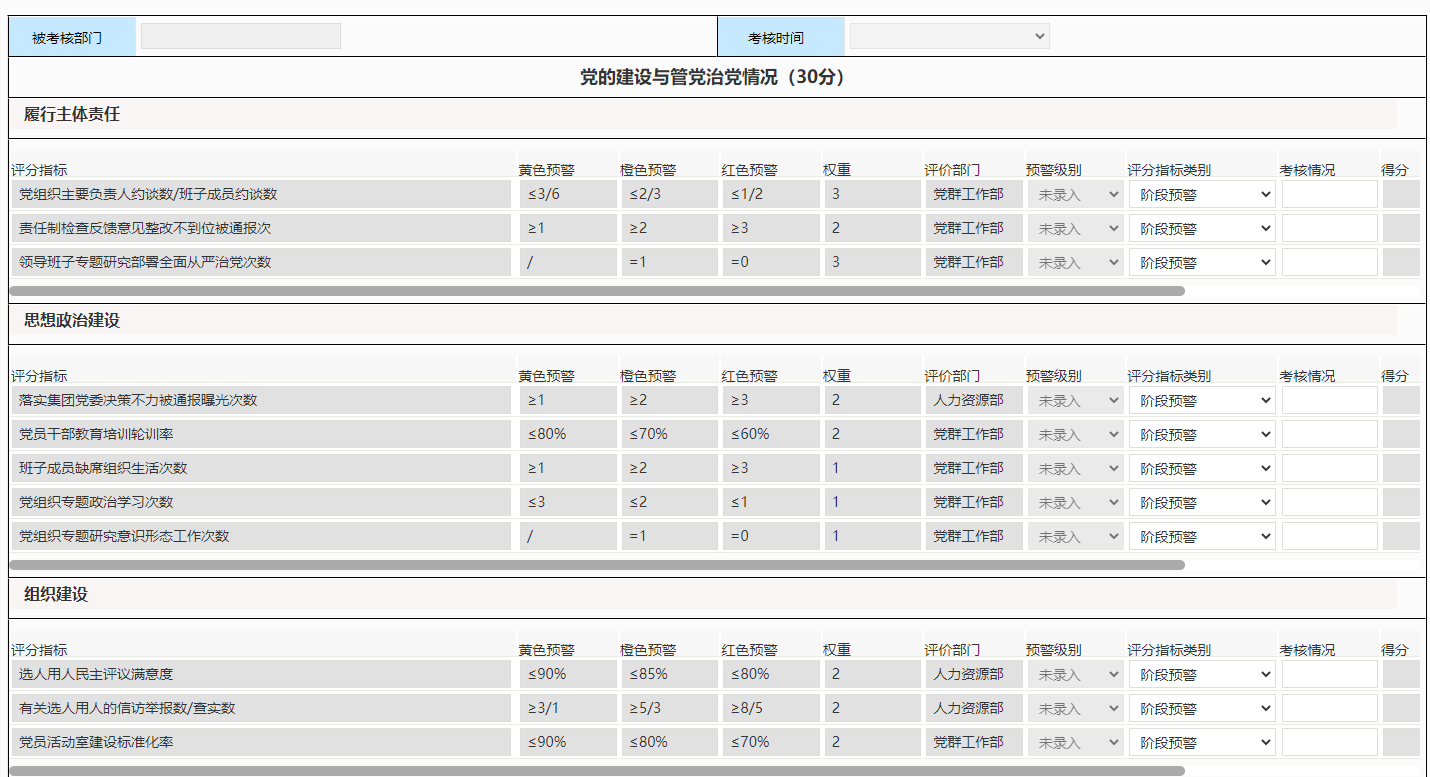Click horizontal scrollbar under 履行主体责任 table
Screen dimensions: 1430x777
click(596, 291)
